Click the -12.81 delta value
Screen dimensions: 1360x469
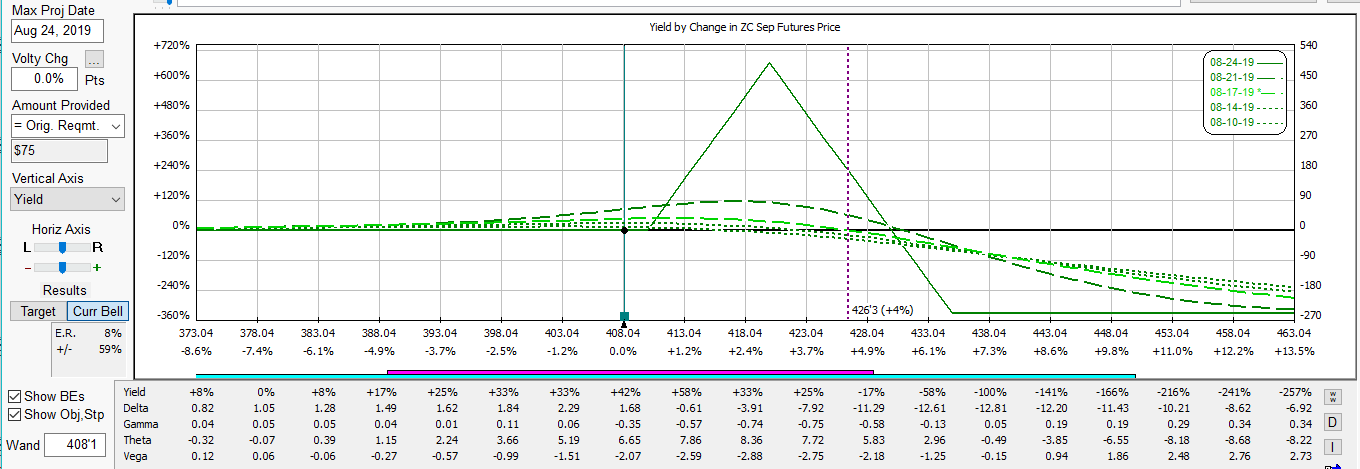click(x=992, y=408)
